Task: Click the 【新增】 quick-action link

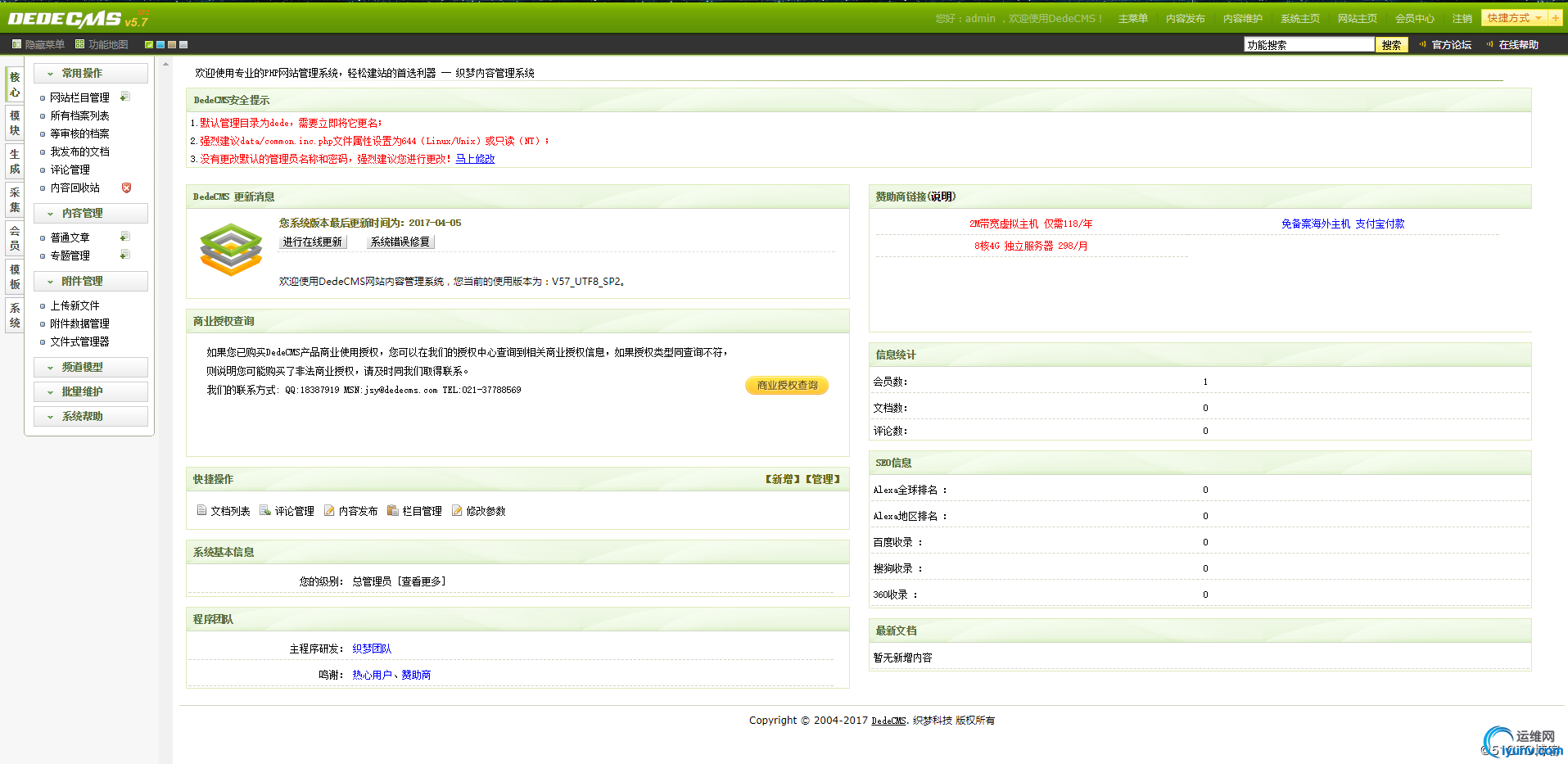Action: [x=783, y=479]
